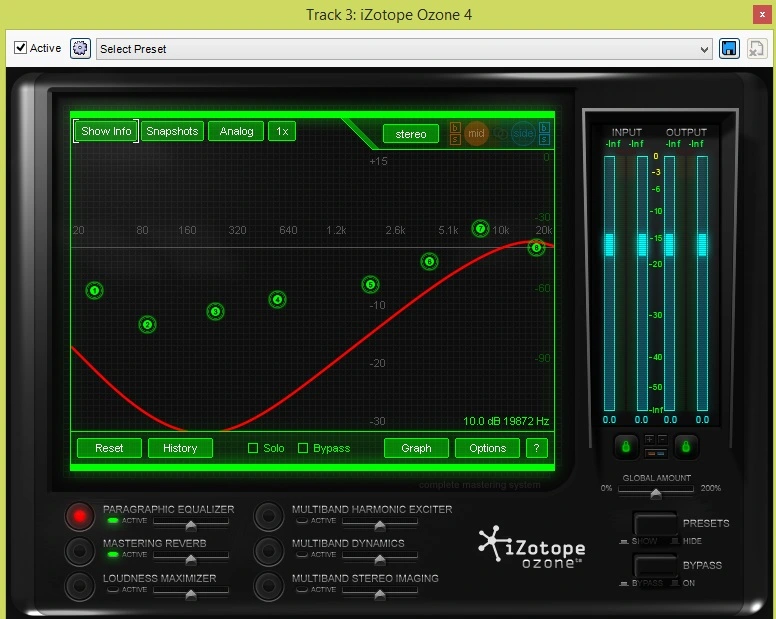Enable the Solo checkbox
776x619 pixels.
tap(253, 448)
